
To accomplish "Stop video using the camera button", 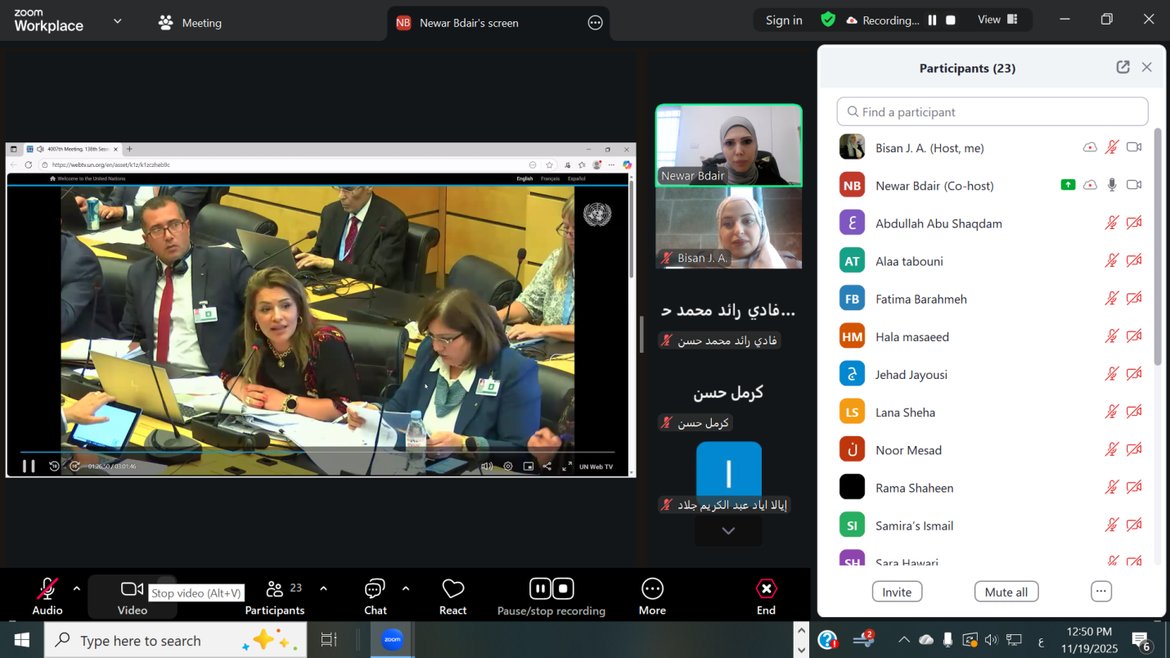I will pyautogui.click(x=132, y=589).
